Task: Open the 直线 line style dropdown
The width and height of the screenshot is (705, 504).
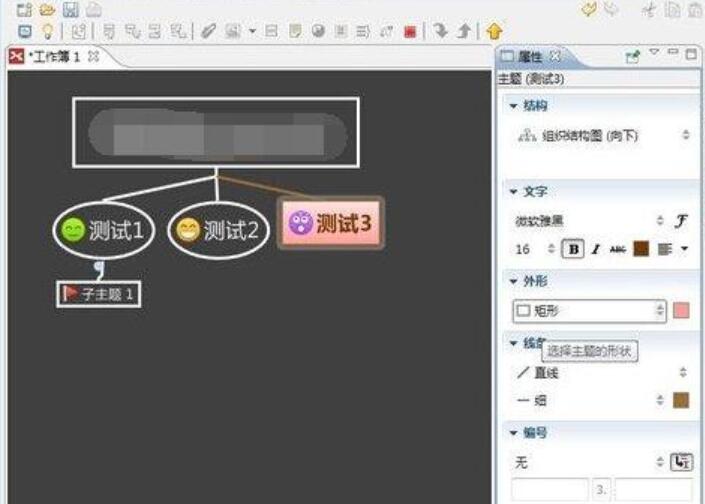Action: [x=602, y=372]
